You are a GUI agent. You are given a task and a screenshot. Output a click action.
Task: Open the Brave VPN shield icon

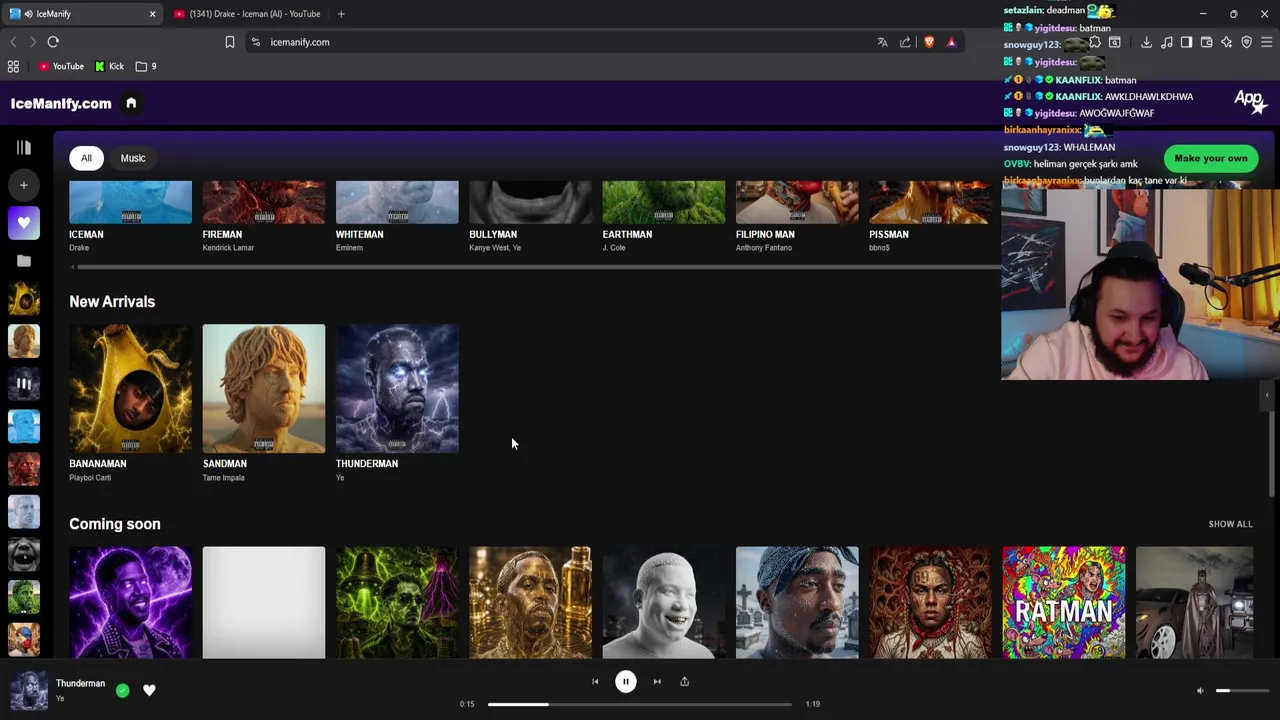1246,42
